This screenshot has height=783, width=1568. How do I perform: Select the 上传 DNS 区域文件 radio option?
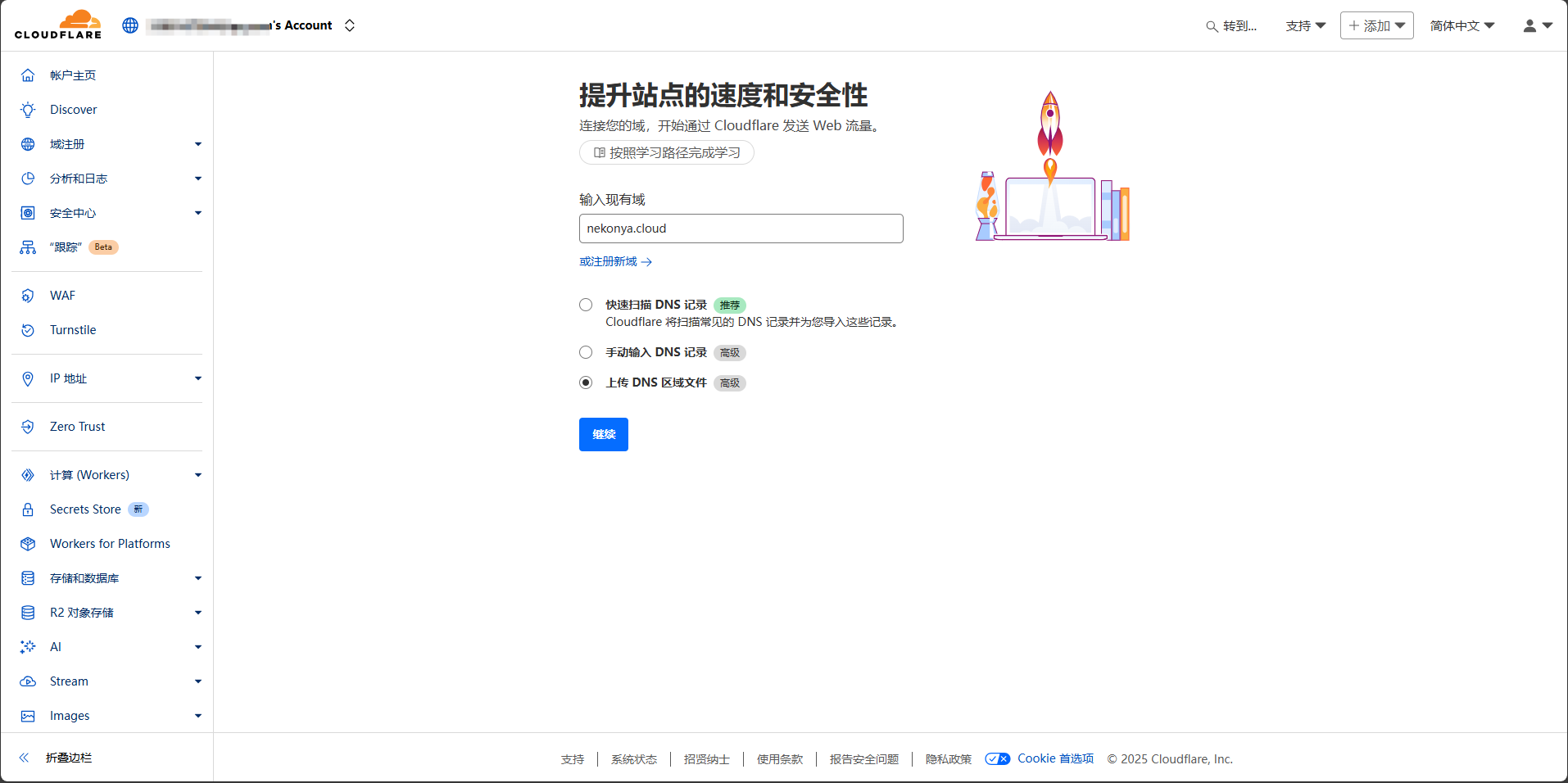(586, 382)
